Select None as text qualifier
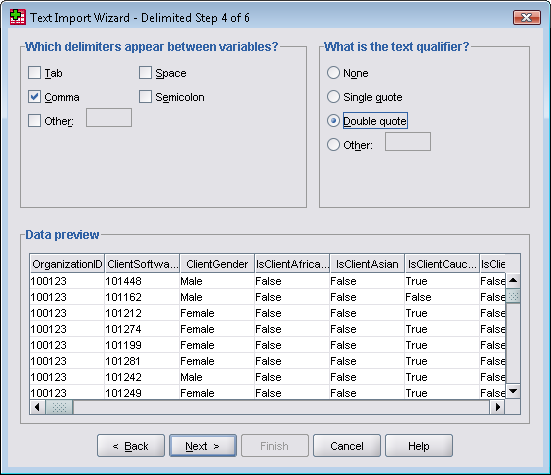 (x=333, y=73)
